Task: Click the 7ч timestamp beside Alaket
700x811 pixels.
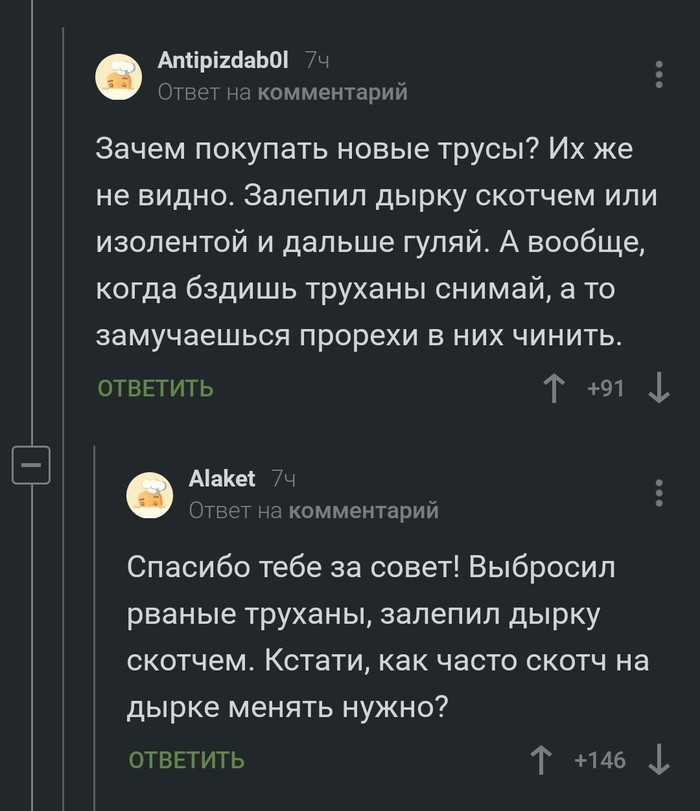Action: tap(284, 480)
